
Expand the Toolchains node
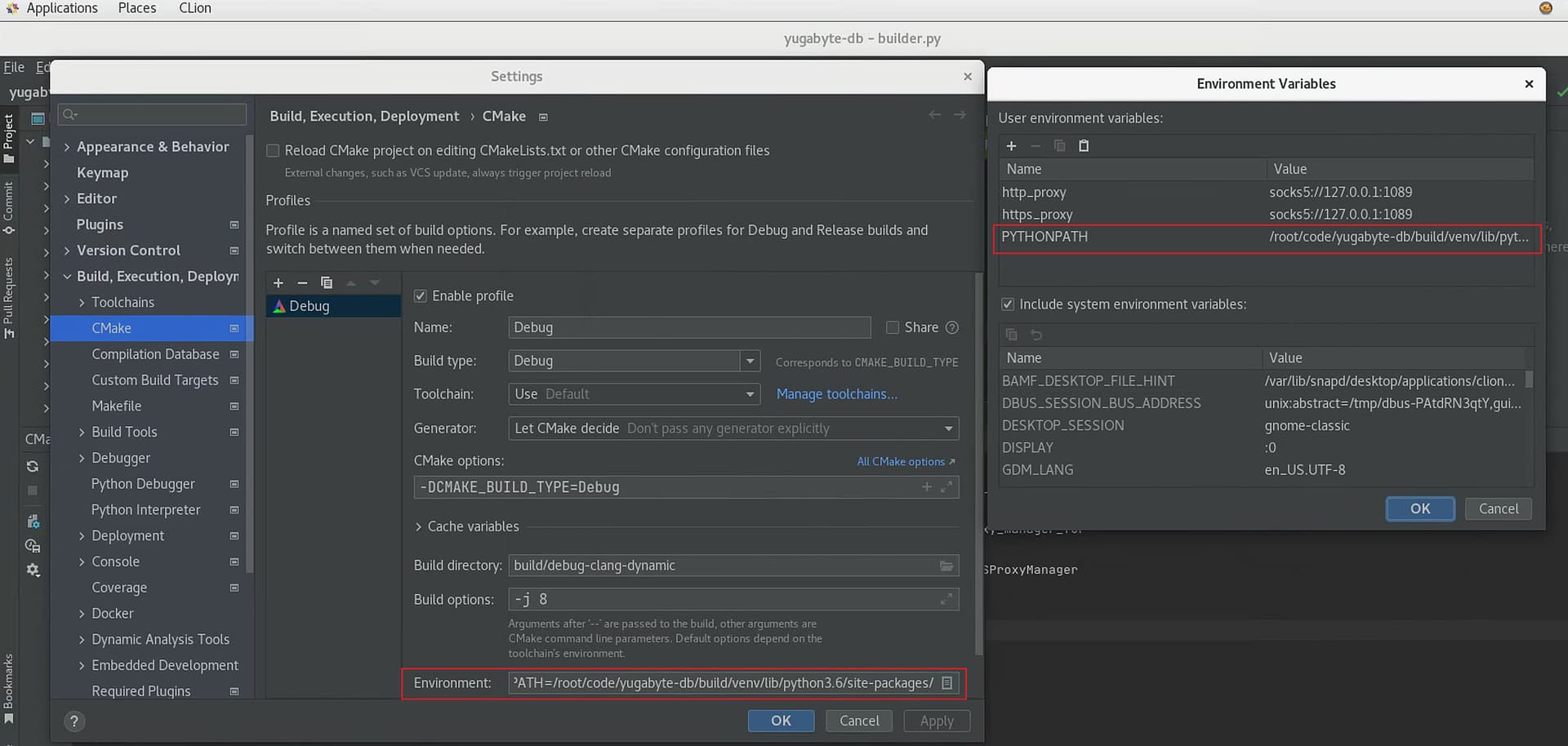pos(82,303)
